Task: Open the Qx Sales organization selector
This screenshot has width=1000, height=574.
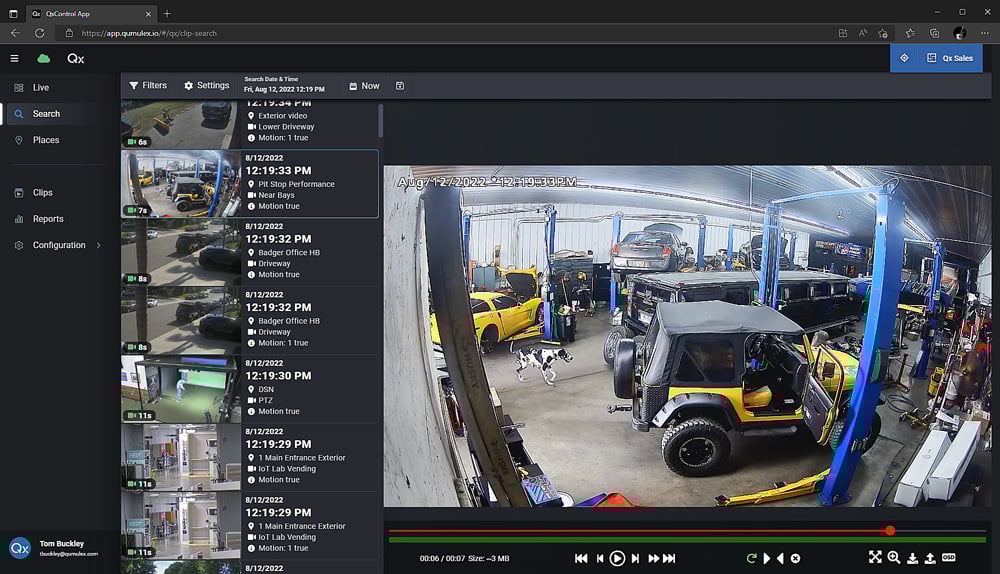Action: pyautogui.click(x=950, y=58)
